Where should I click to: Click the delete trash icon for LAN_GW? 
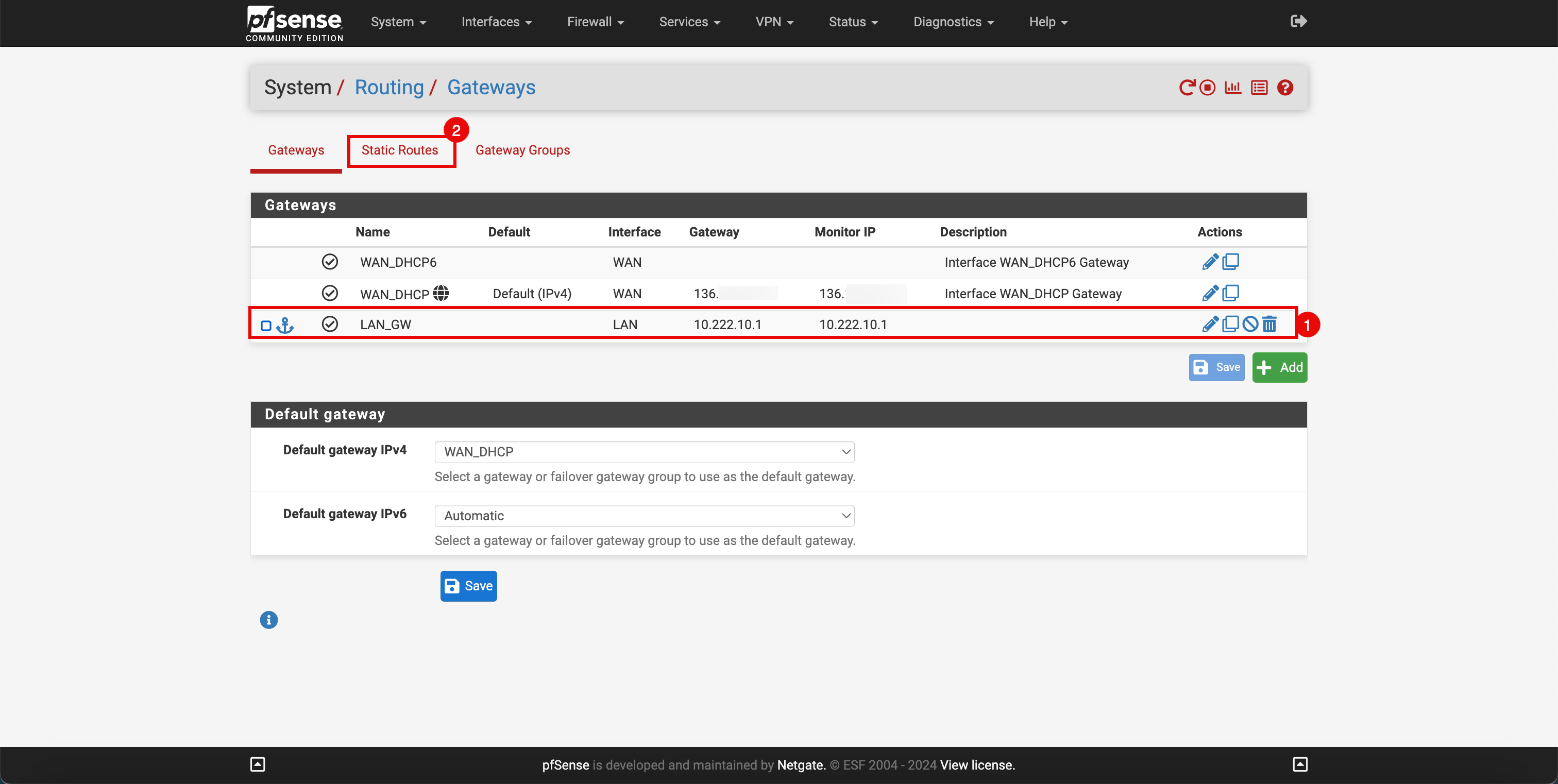1270,324
